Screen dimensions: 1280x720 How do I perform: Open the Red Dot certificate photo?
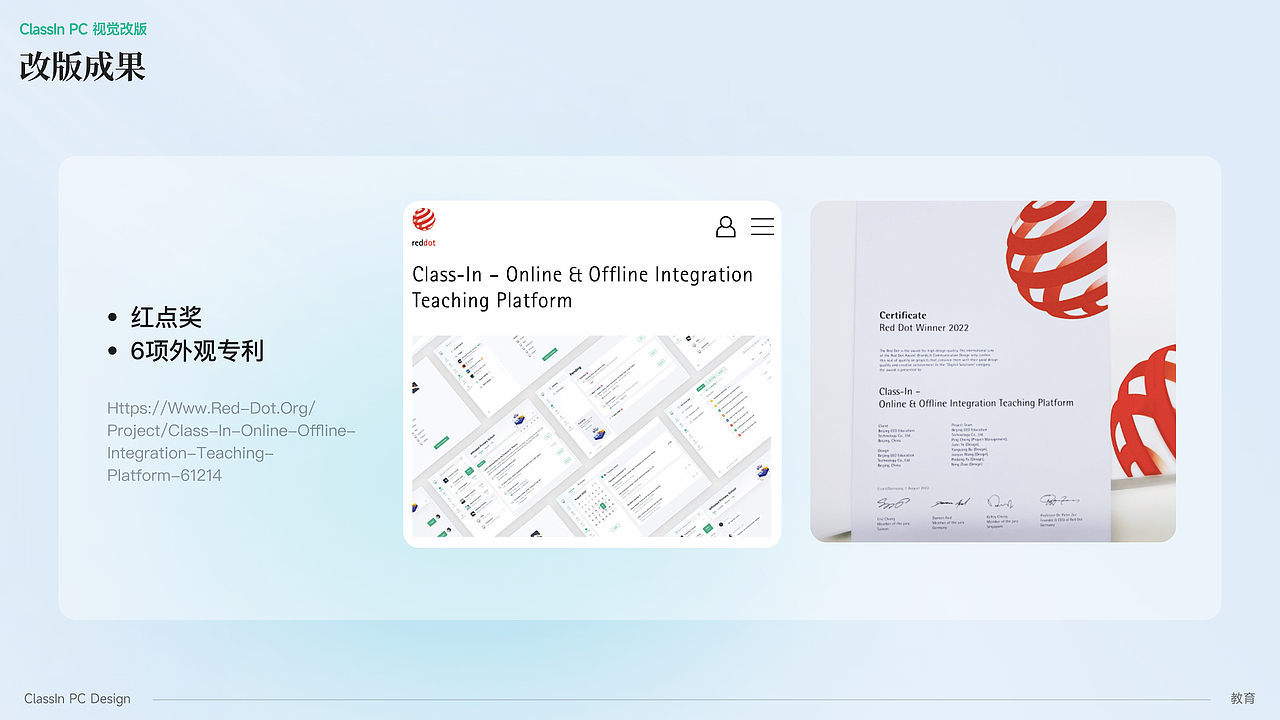pos(993,371)
